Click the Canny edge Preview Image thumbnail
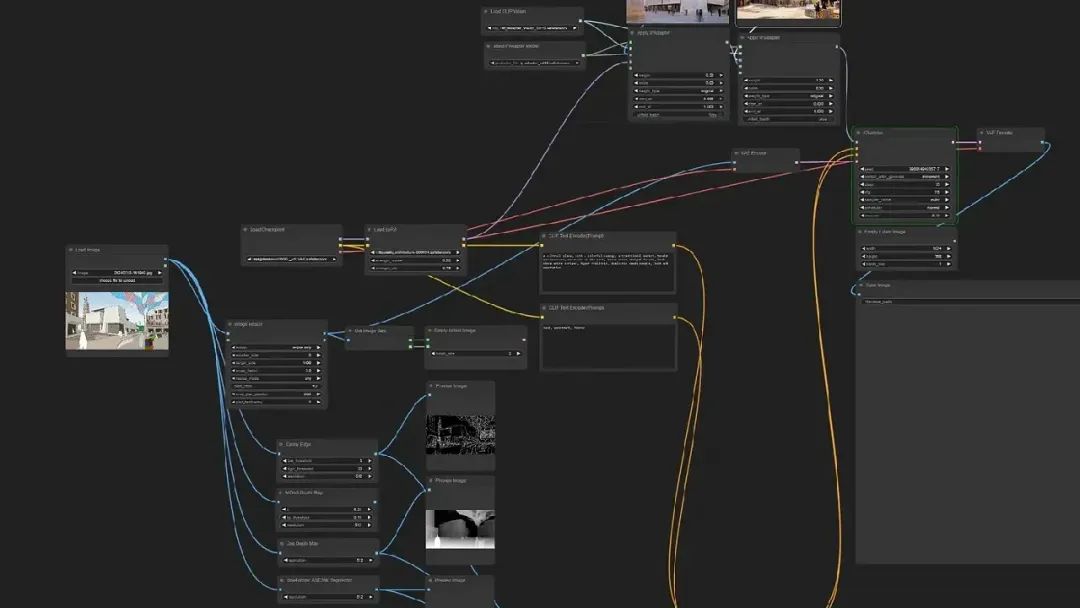Viewport: 1080px width, 608px height. click(460, 434)
